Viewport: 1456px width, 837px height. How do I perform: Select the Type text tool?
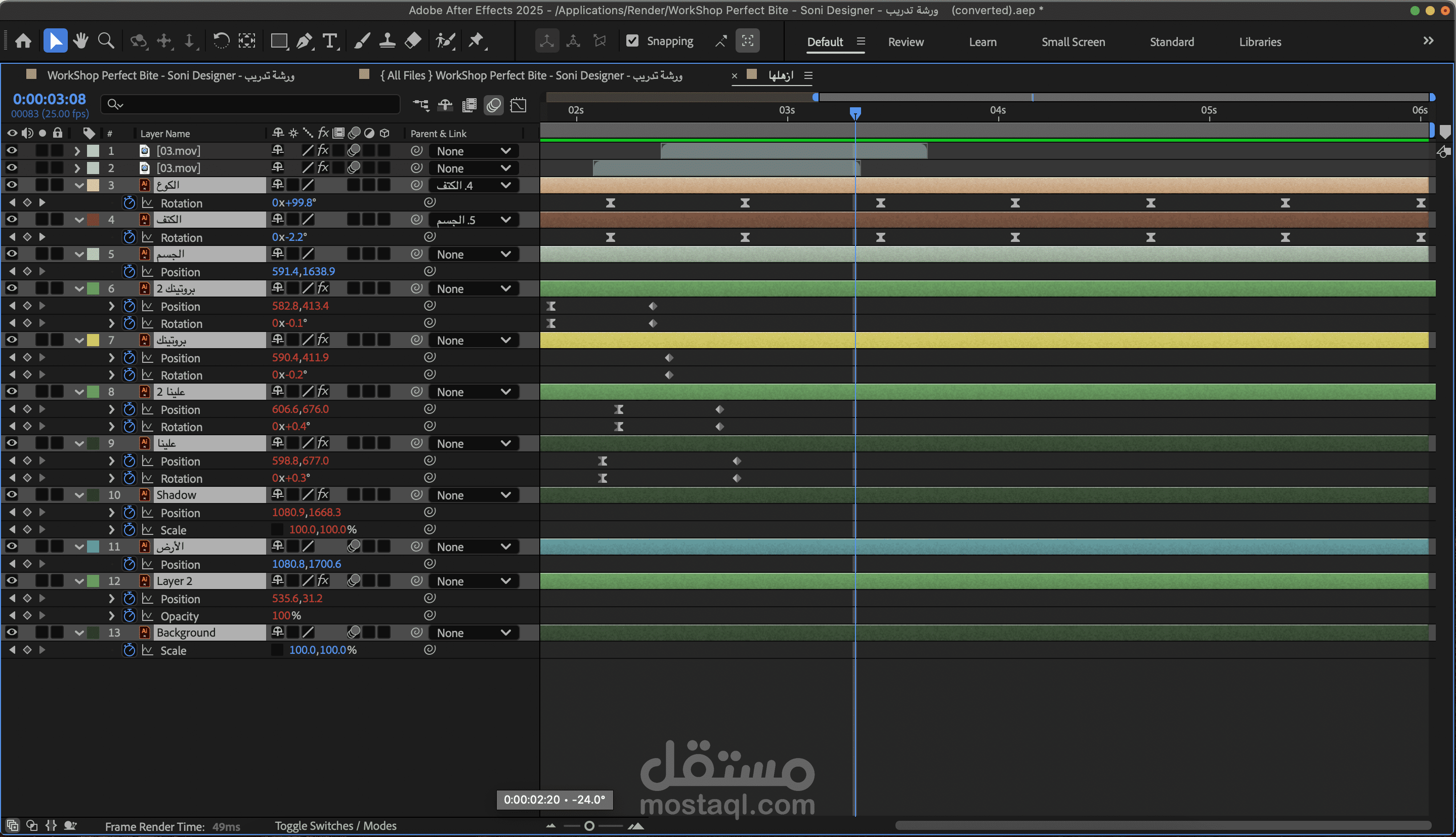click(x=330, y=41)
